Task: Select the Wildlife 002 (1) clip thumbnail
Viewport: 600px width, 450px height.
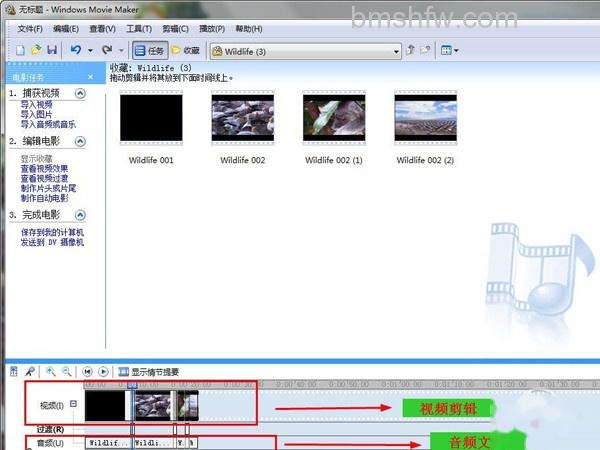Action: pyautogui.click(x=334, y=118)
